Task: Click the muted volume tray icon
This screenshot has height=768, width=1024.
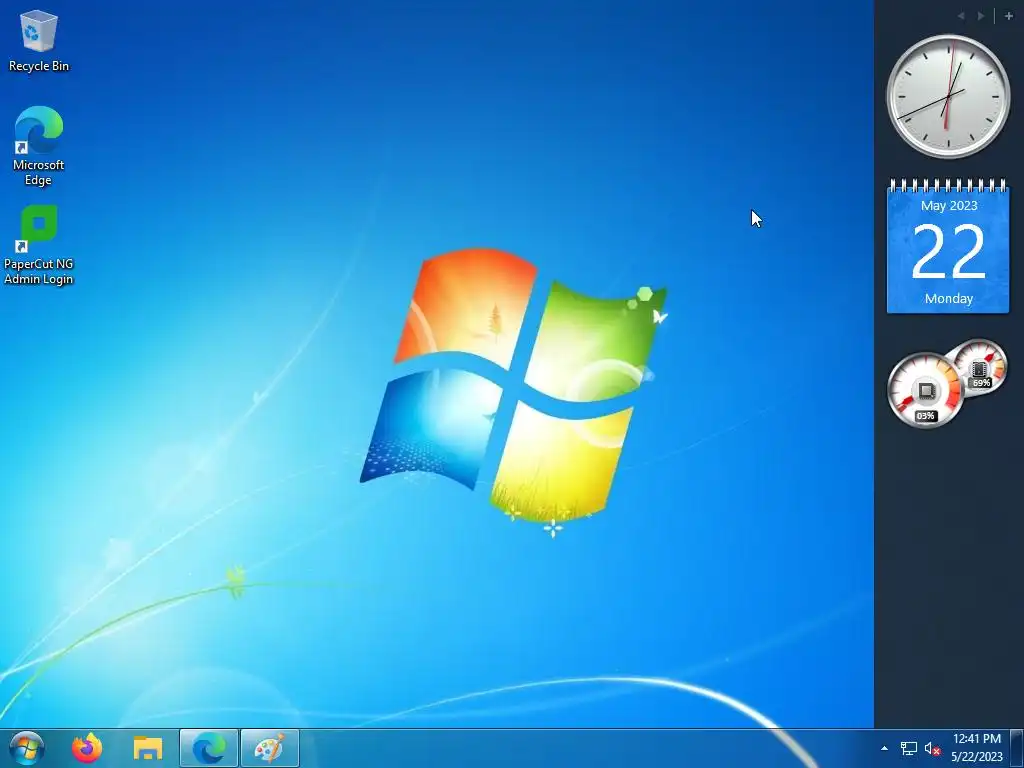Action: coord(932,748)
